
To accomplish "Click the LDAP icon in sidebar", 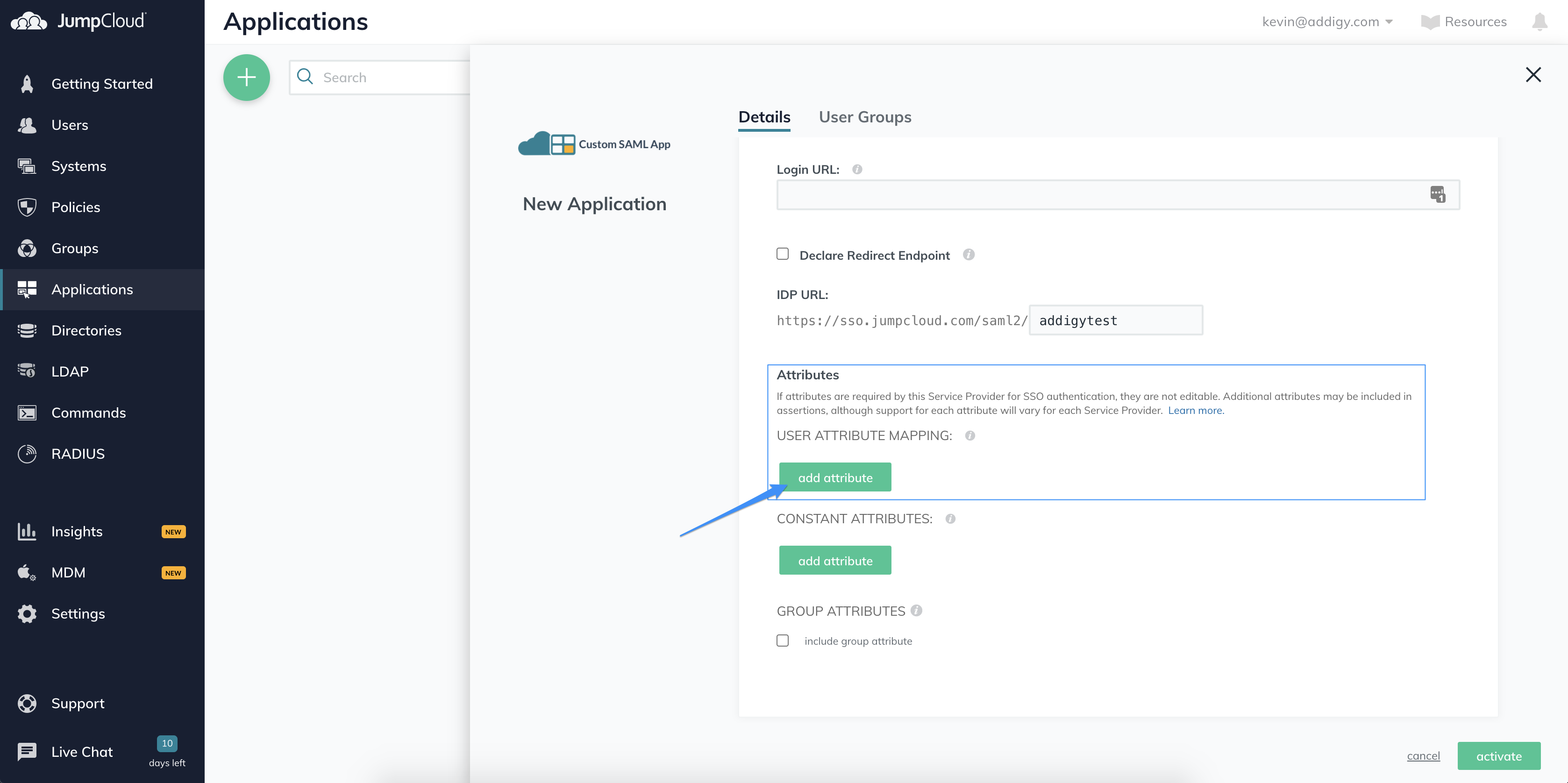I will (27, 371).
